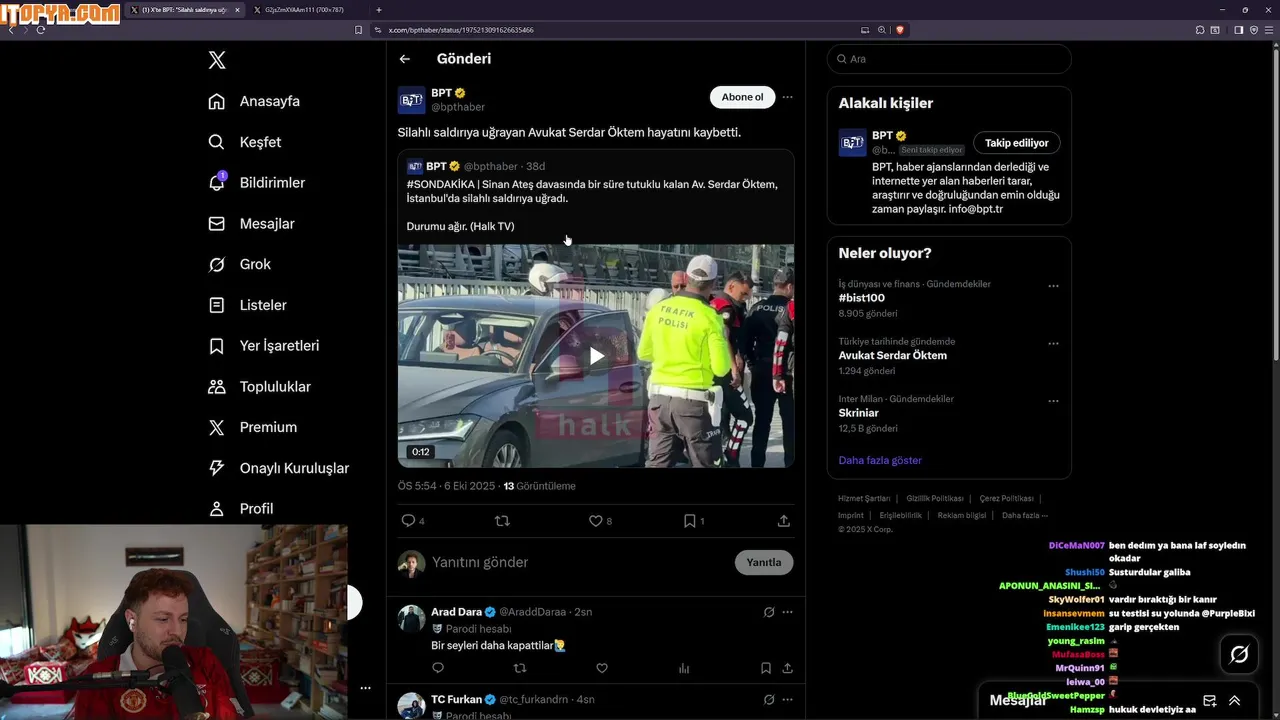This screenshot has width=1280, height=720.
Task: Click Abone ol button
Action: coord(742,97)
